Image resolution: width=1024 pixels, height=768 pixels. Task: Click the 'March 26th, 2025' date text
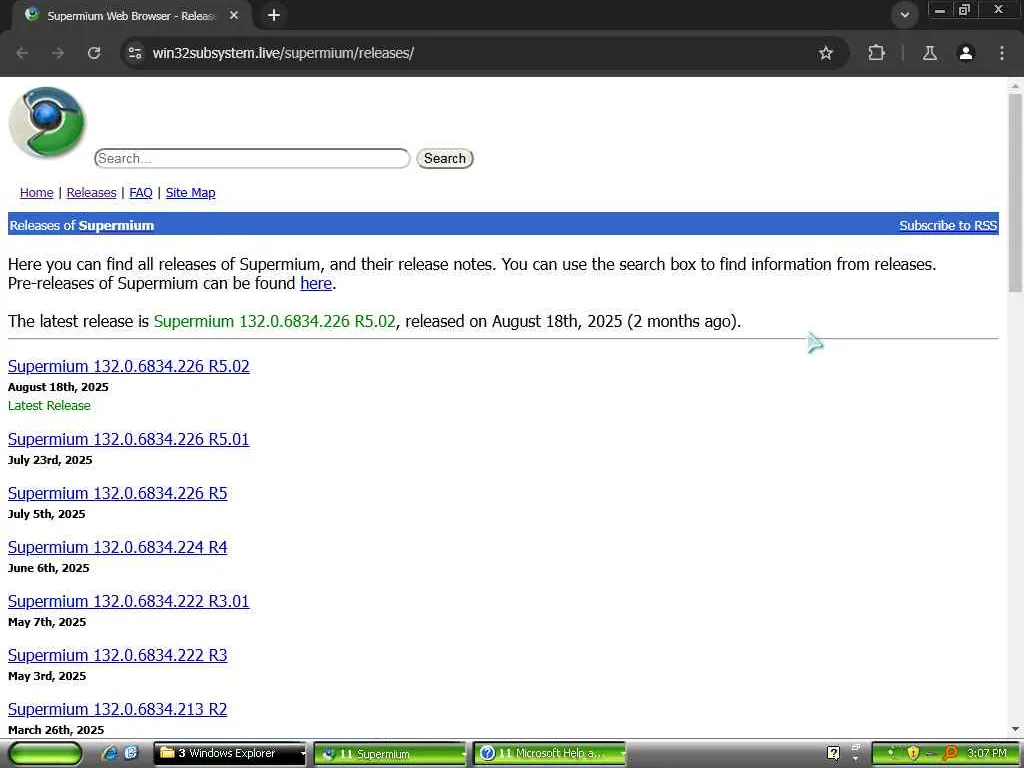tap(56, 730)
